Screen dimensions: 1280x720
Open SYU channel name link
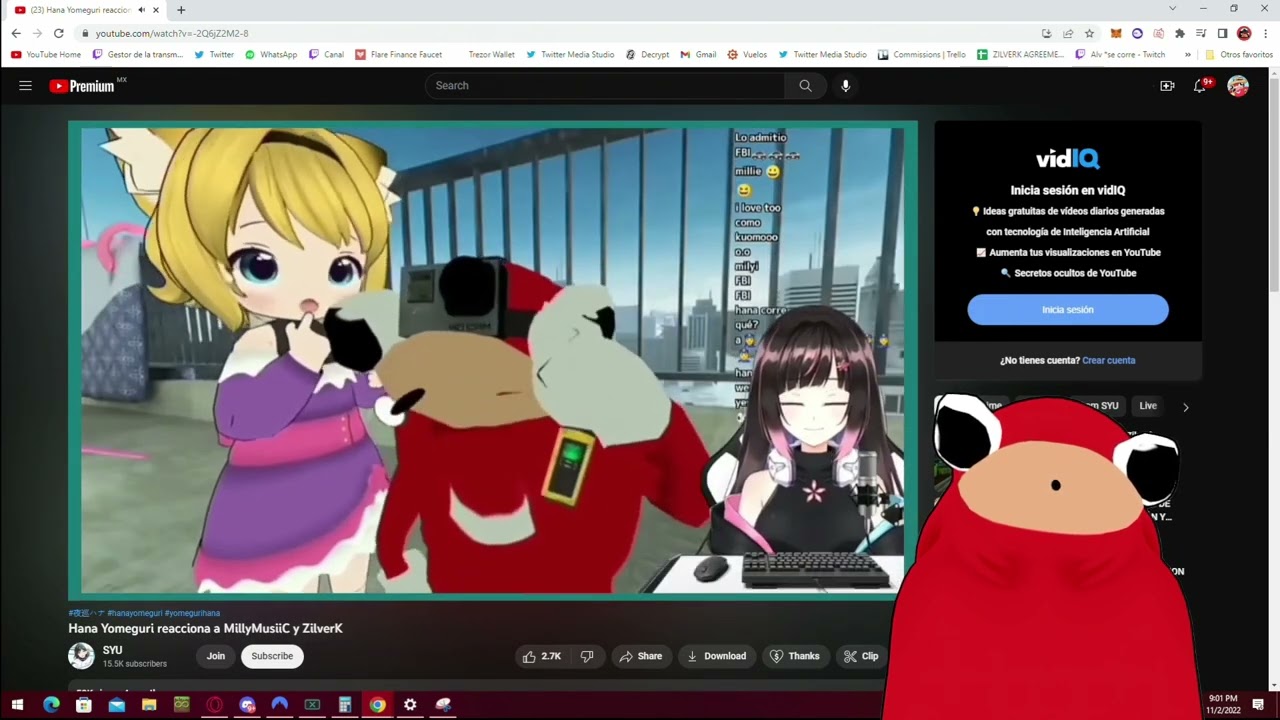[112, 650]
